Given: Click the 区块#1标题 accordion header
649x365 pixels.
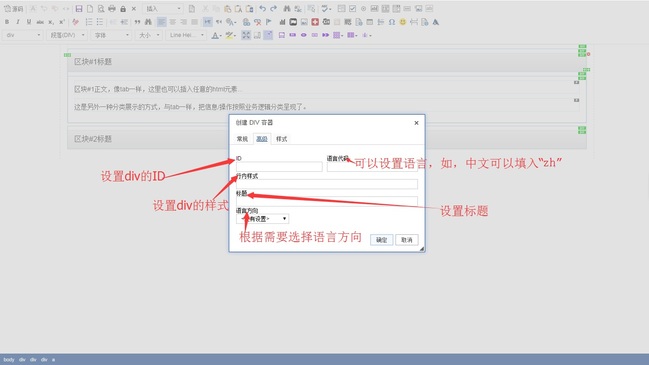Looking at the screenshot, I should (x=327, y=62).
